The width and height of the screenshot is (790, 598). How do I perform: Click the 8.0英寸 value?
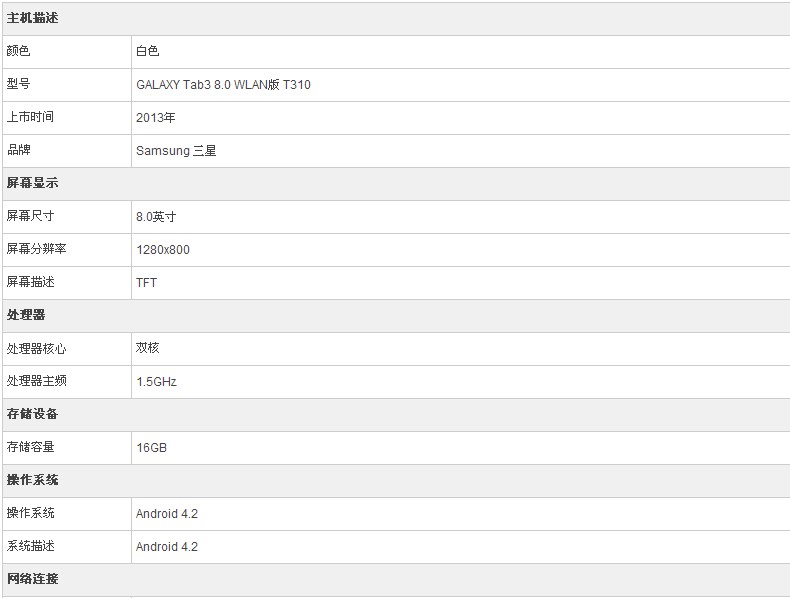tap(156, 217)
